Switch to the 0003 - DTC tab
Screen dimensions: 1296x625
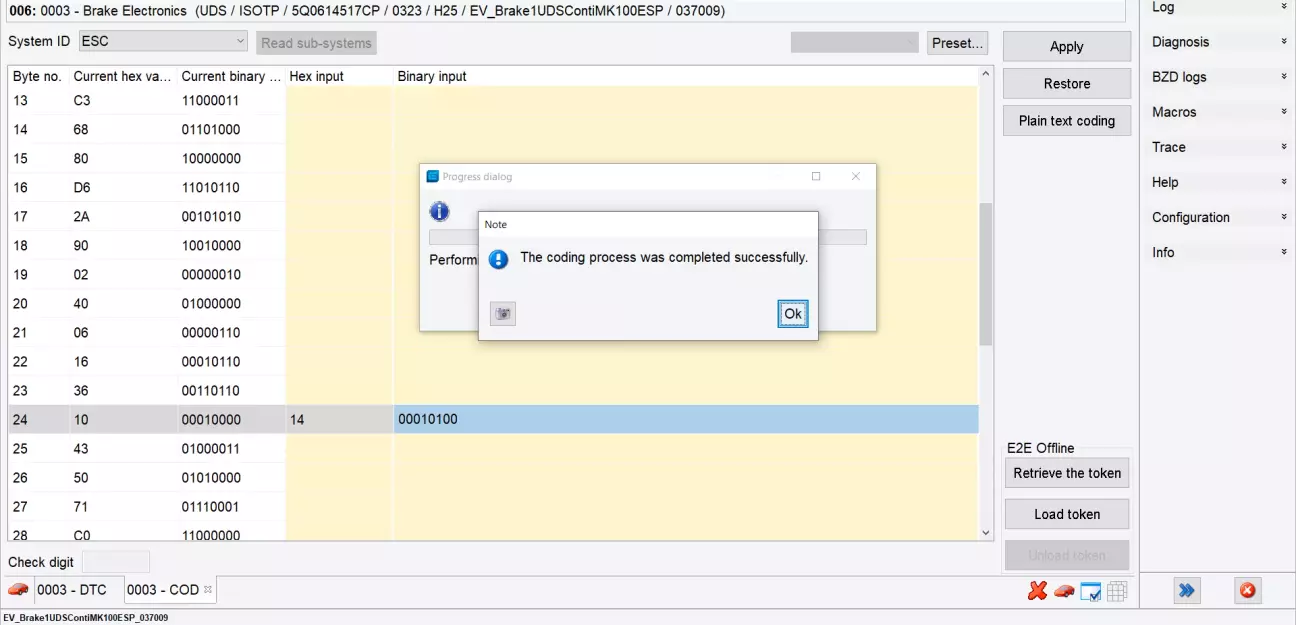tap(72, 590)
